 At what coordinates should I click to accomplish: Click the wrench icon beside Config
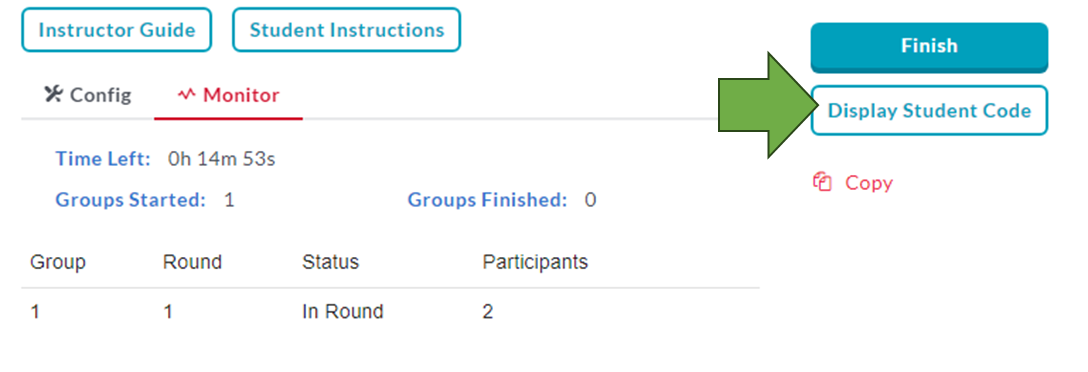(x=53, y=94)
